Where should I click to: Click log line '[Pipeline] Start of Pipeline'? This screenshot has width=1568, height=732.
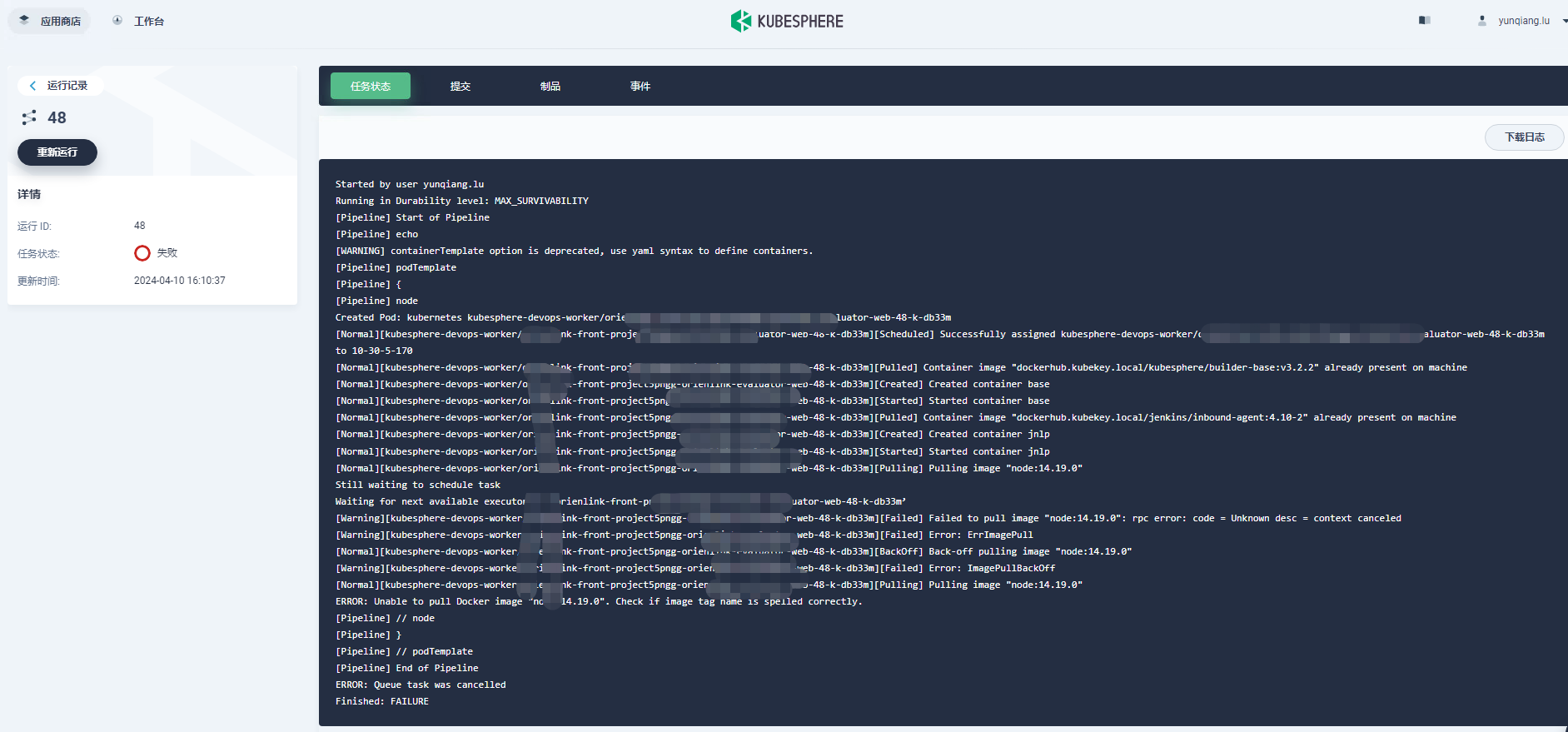point(412,217)
